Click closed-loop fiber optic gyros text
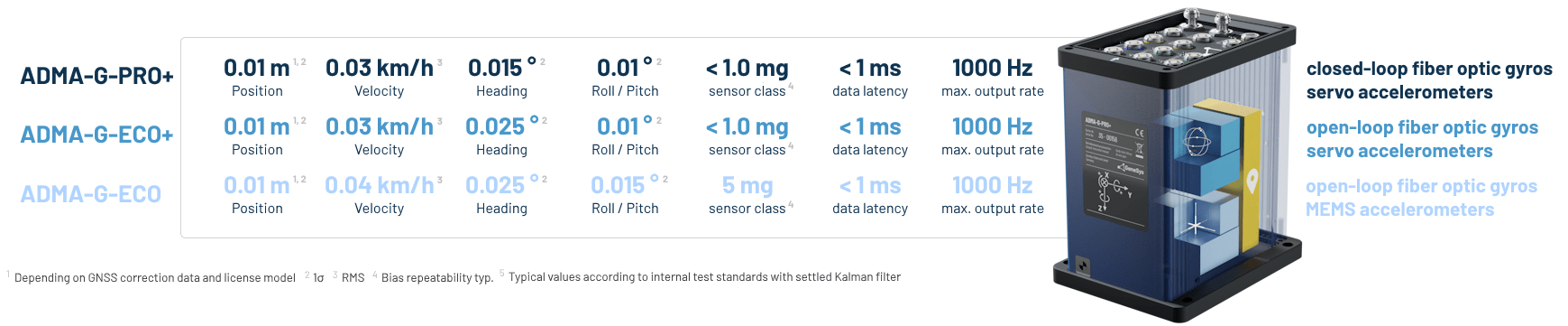 click(x=1429, y=70)
